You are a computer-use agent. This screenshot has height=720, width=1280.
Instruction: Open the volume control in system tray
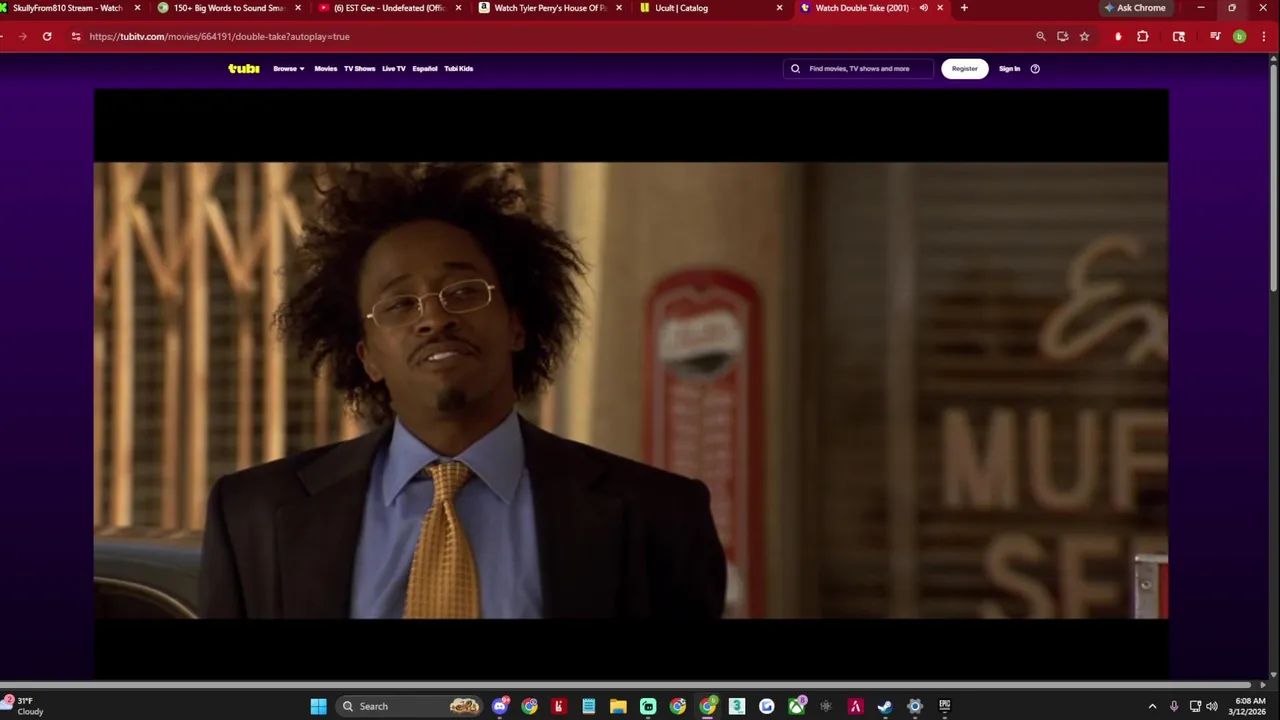tap(1212, 706)
